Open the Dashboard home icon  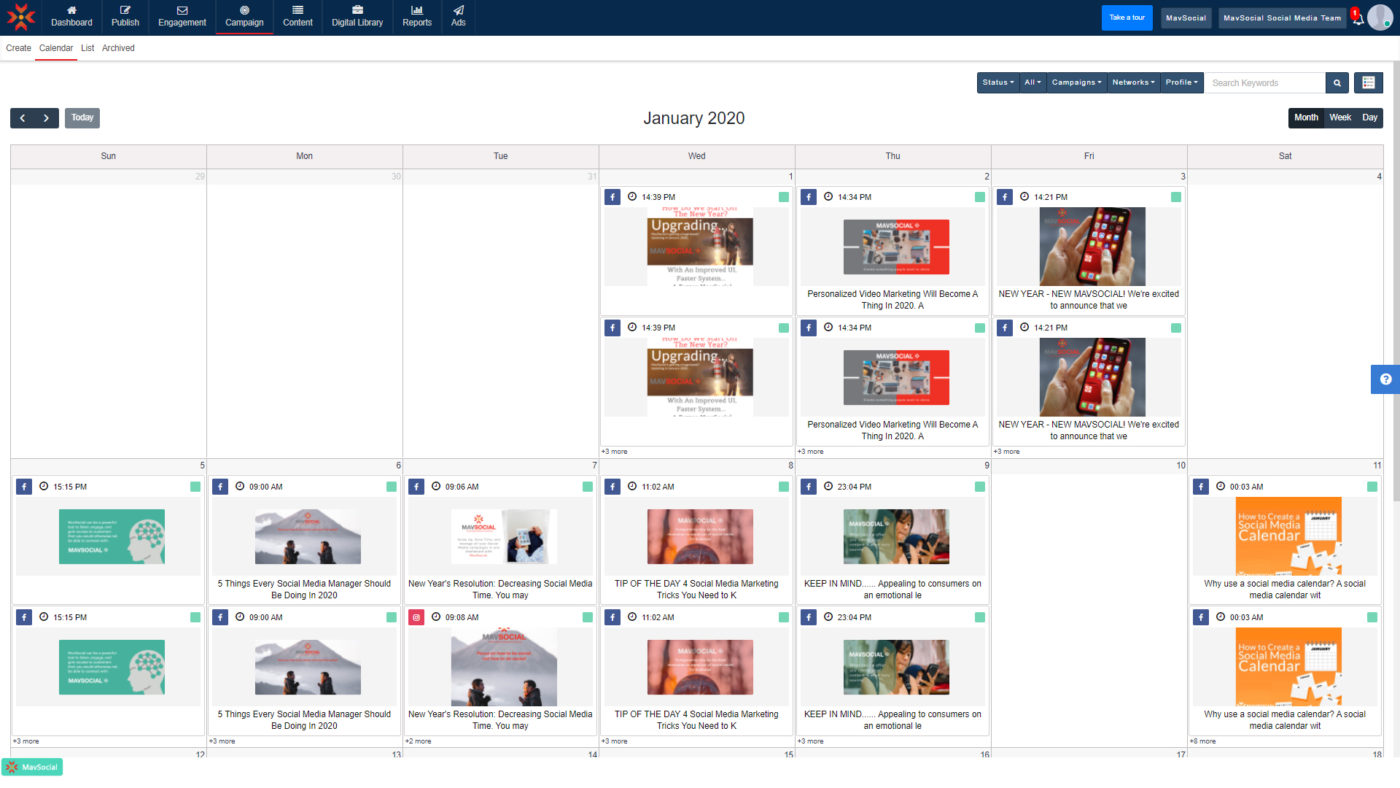(x=71, y=10)
